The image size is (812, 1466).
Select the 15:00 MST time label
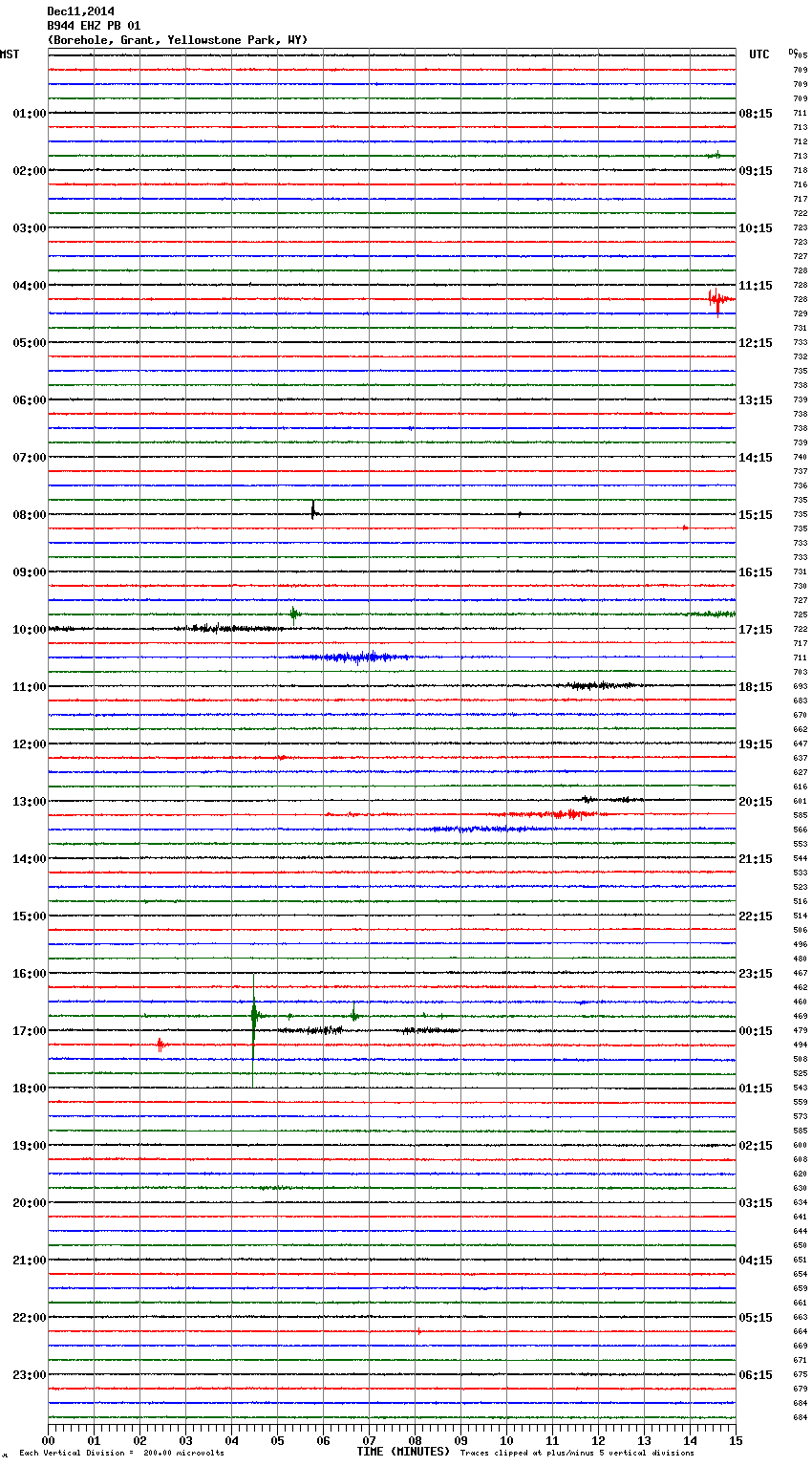[x=29, y=916]
